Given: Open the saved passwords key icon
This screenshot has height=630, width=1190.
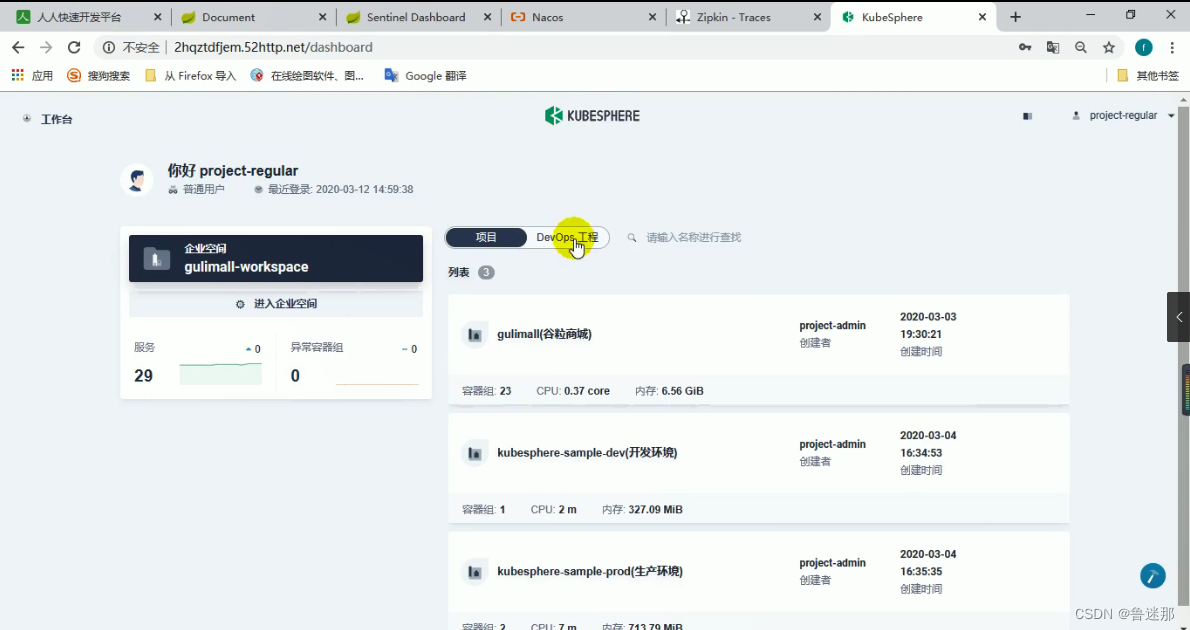Looking at the screenshot, I should (1025, 47).
